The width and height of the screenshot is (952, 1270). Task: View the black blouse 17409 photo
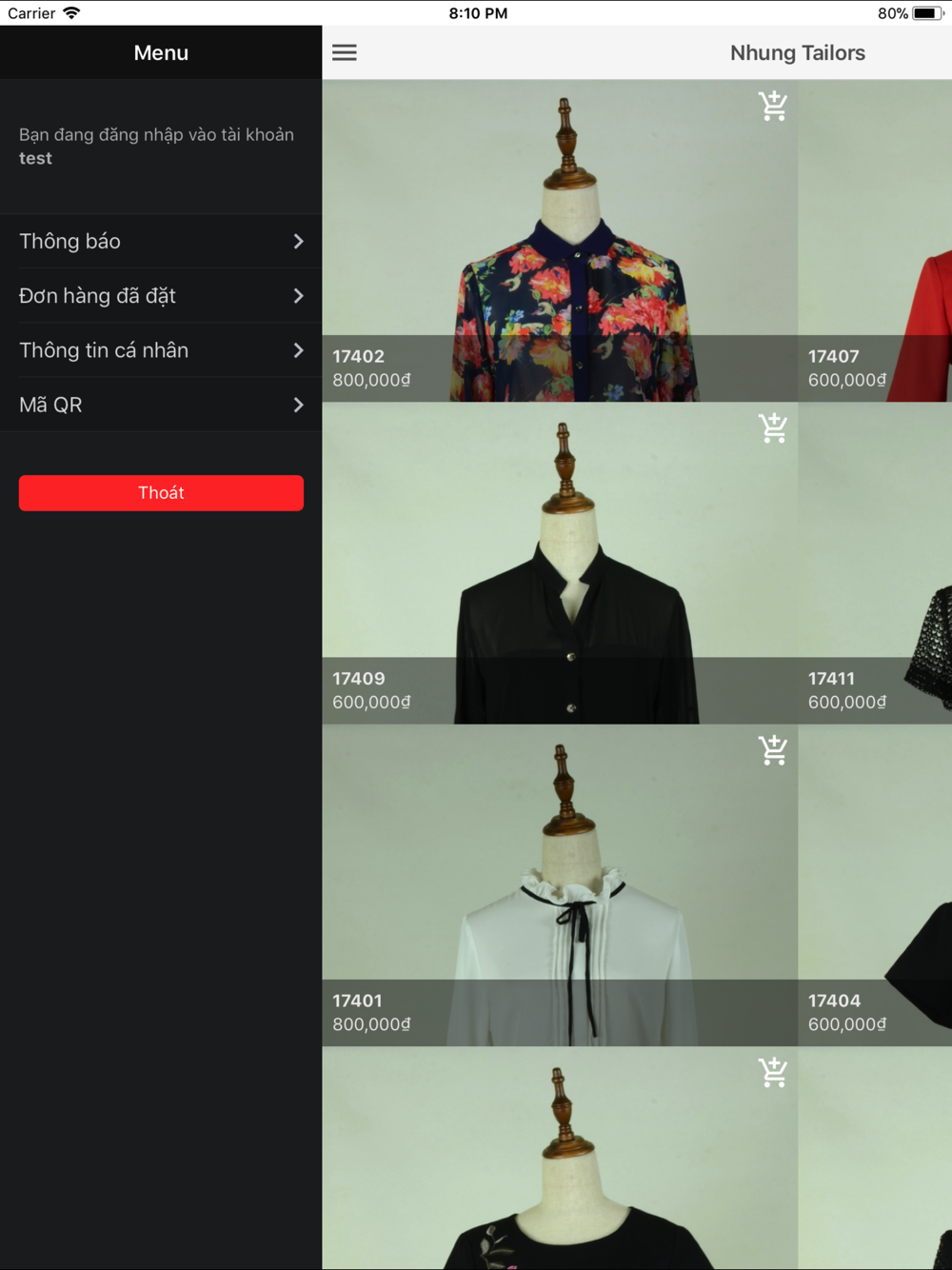click(x=560, y=564)
